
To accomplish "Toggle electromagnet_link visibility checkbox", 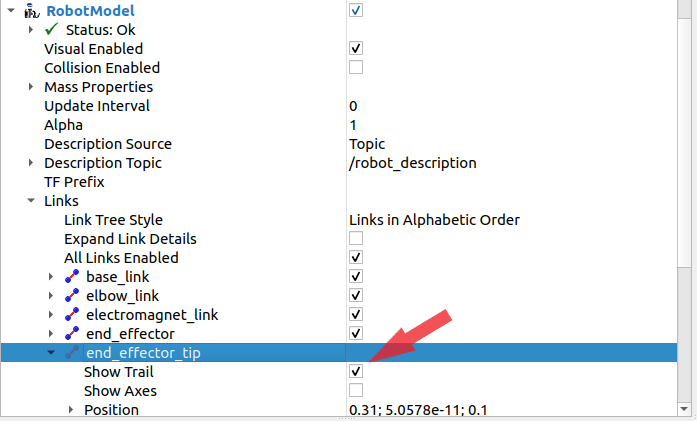I will (356, 314).
